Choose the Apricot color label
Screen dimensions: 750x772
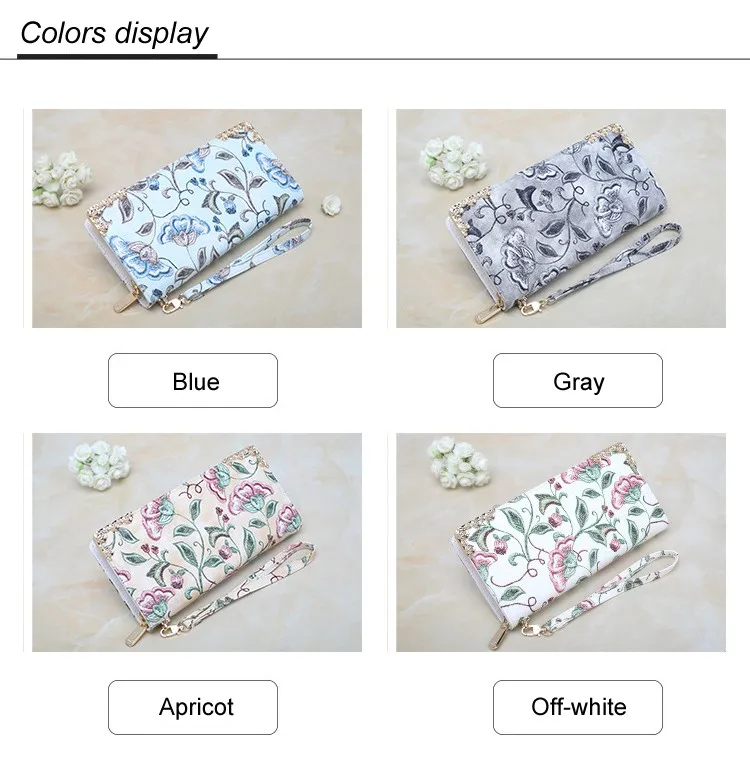[x=193, y=707]
